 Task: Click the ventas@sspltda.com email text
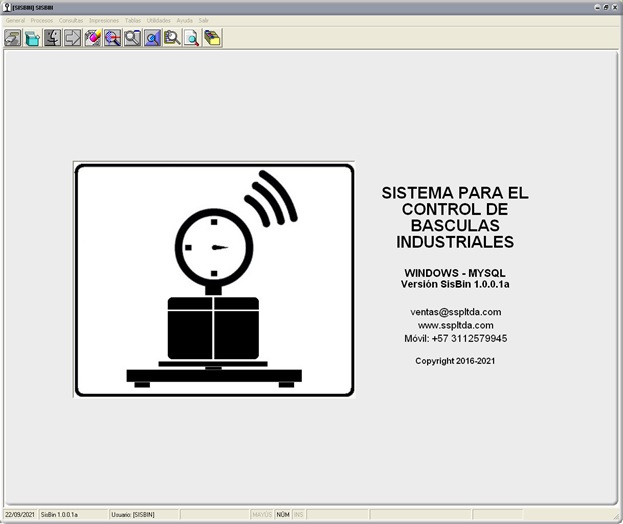click(x=456, y=312)
